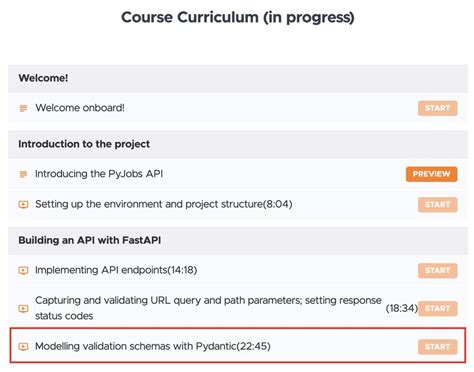Click the video icon for Modelling validation schemas
Screen dimensions: 474x372
pyautogui.click(x=23, y=346)
